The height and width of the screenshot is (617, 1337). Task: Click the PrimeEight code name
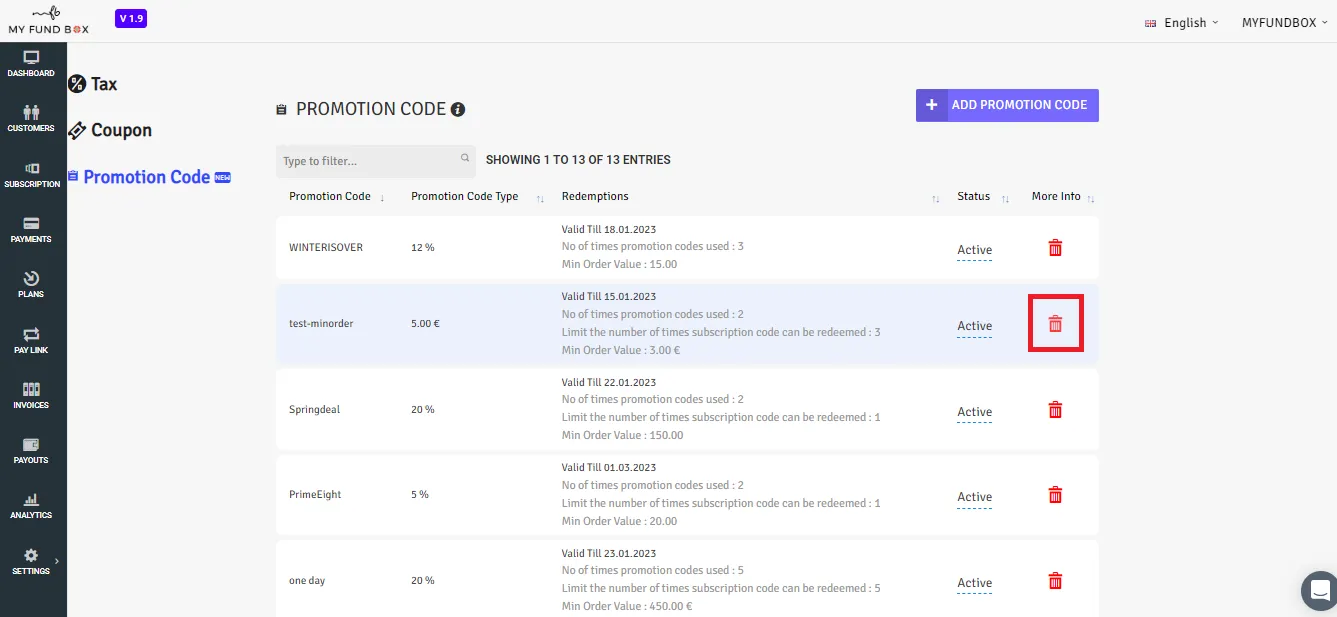tap(315, 495)
